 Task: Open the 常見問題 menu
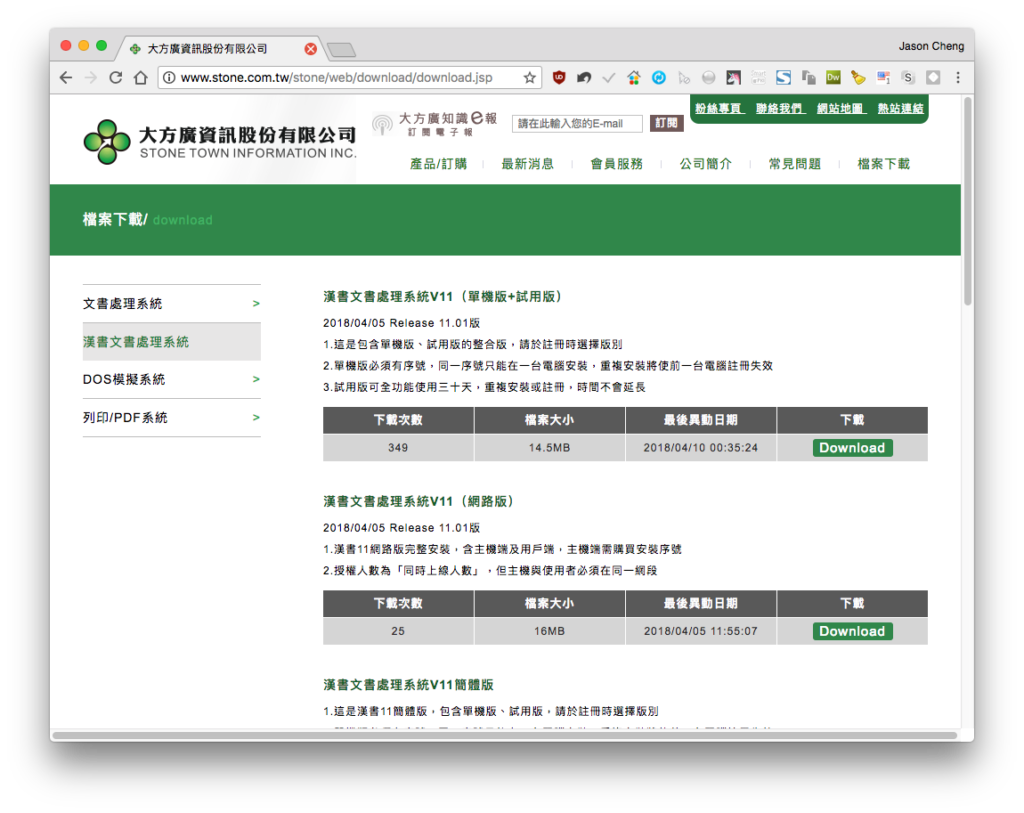[x=794, y=164]
